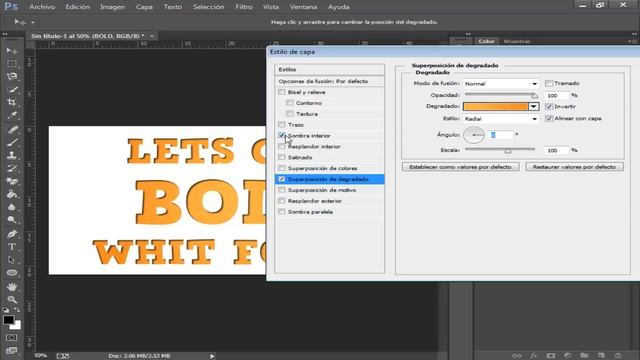
Task: Select the Move tool
Action: click(11, 51)
